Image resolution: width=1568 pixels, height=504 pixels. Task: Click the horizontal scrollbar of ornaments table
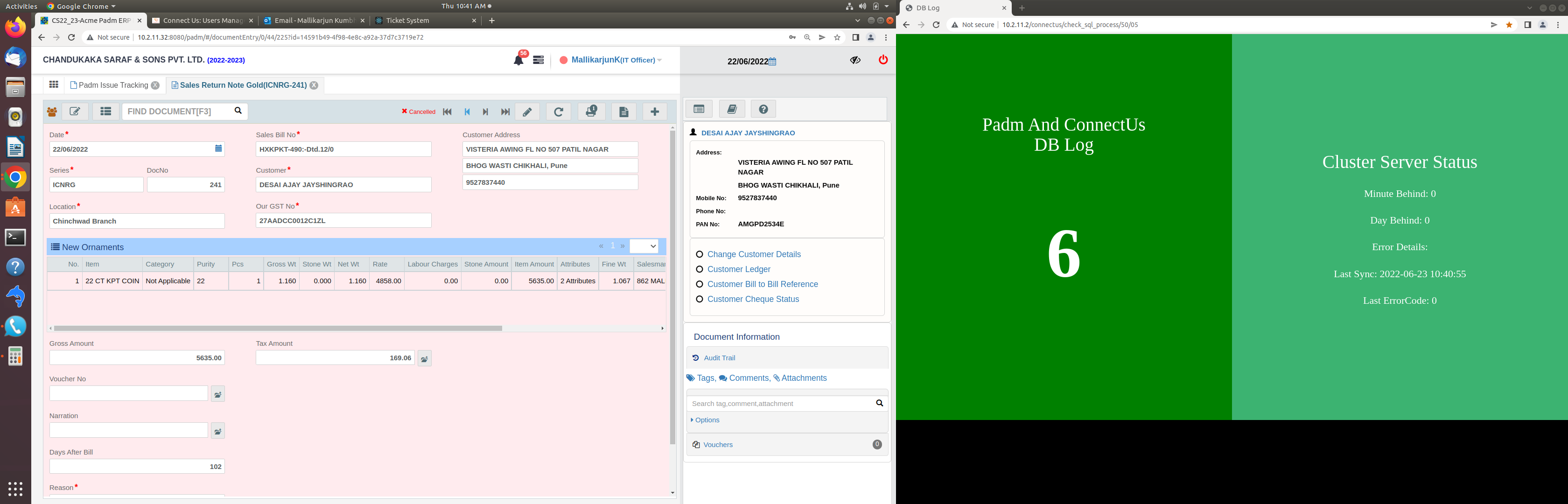coord(278,328)
